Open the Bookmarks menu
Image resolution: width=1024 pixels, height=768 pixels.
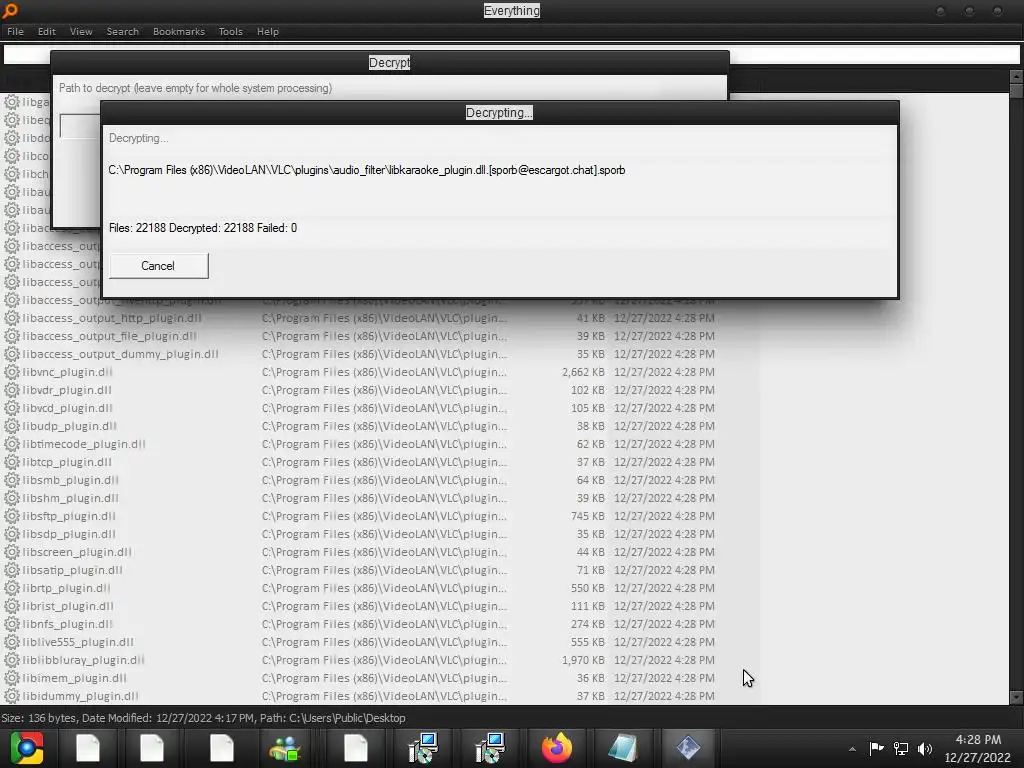tap(179, 31)
